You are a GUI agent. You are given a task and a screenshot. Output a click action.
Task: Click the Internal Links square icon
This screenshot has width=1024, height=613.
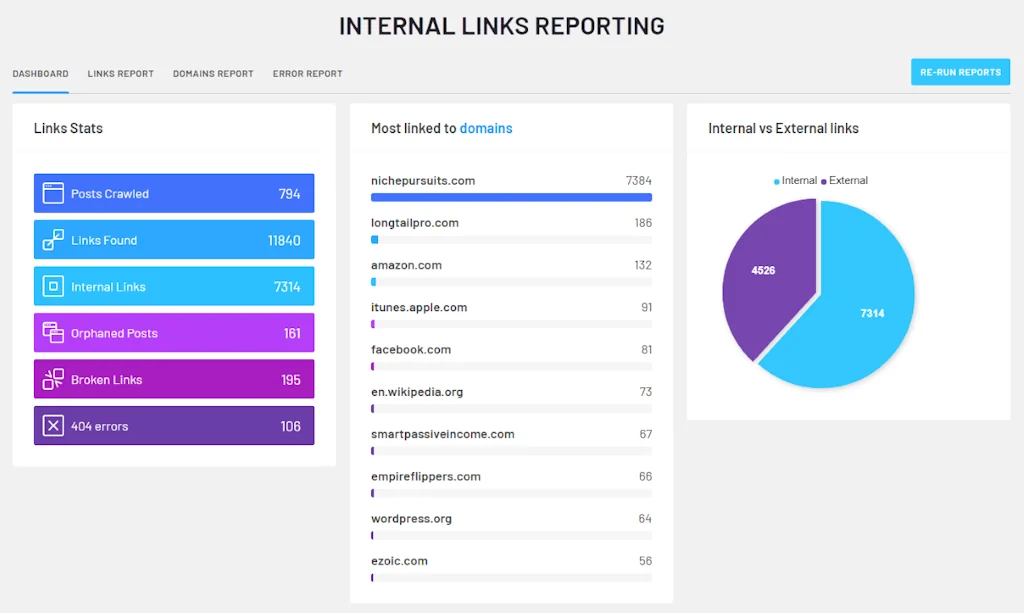[54, 286]
